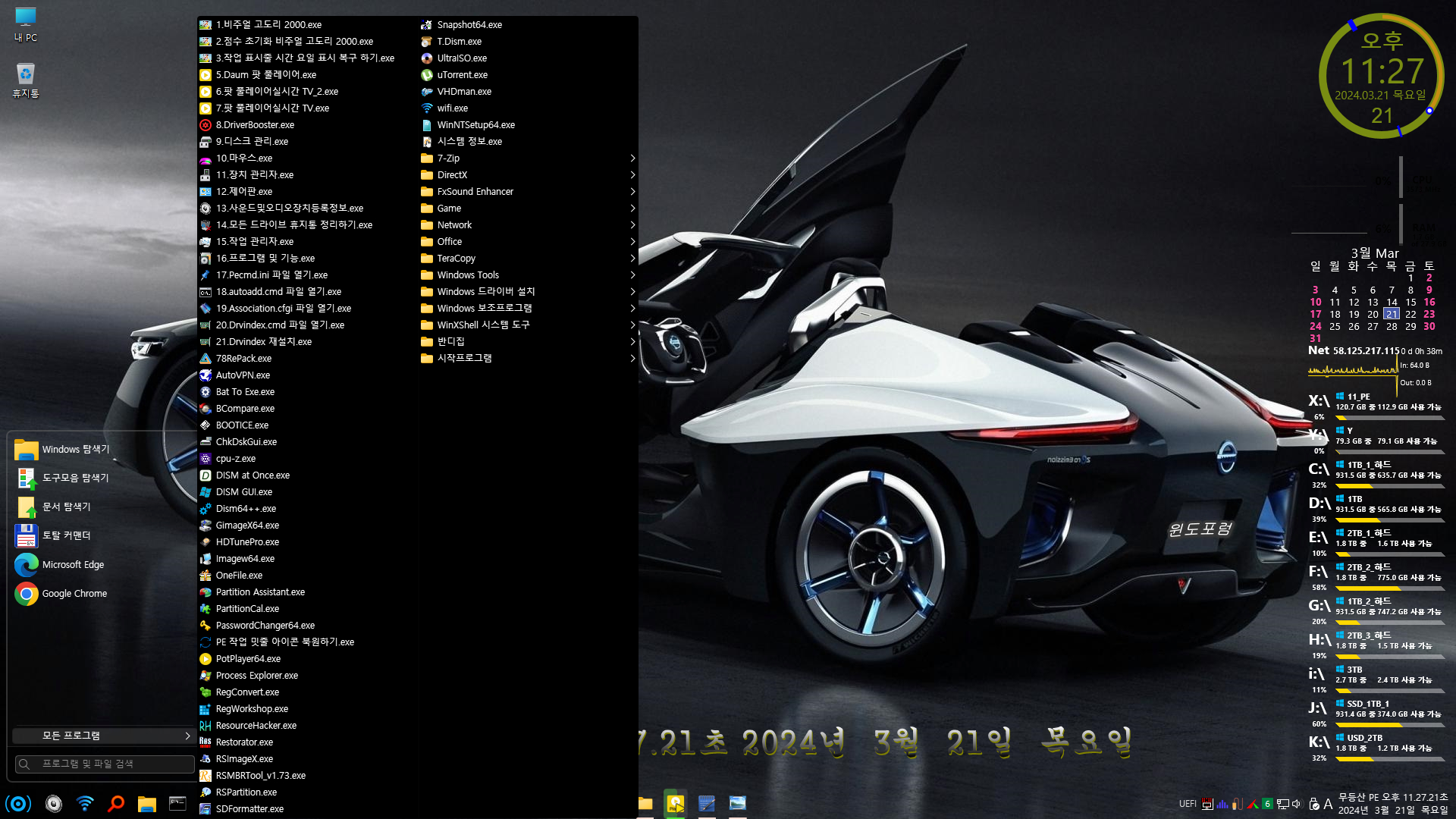1456x819 pixels.
Task: Launch the PotPlayer64.exe icon
Action: 206,659
